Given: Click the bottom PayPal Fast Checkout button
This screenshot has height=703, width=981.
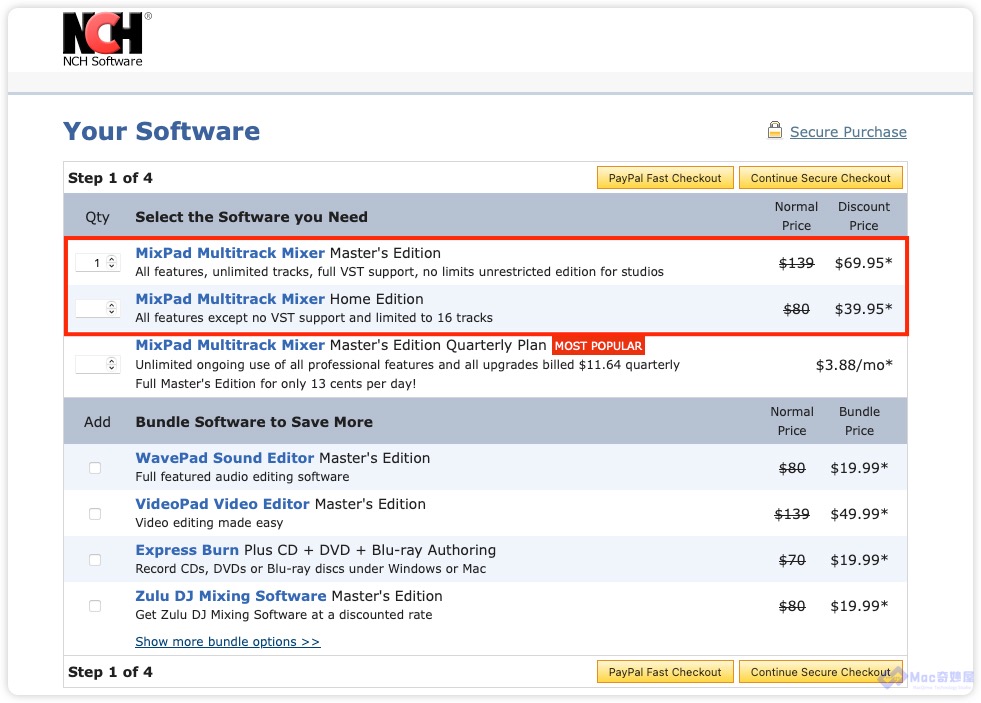Looking at the screenshot, I should [665, 672].
